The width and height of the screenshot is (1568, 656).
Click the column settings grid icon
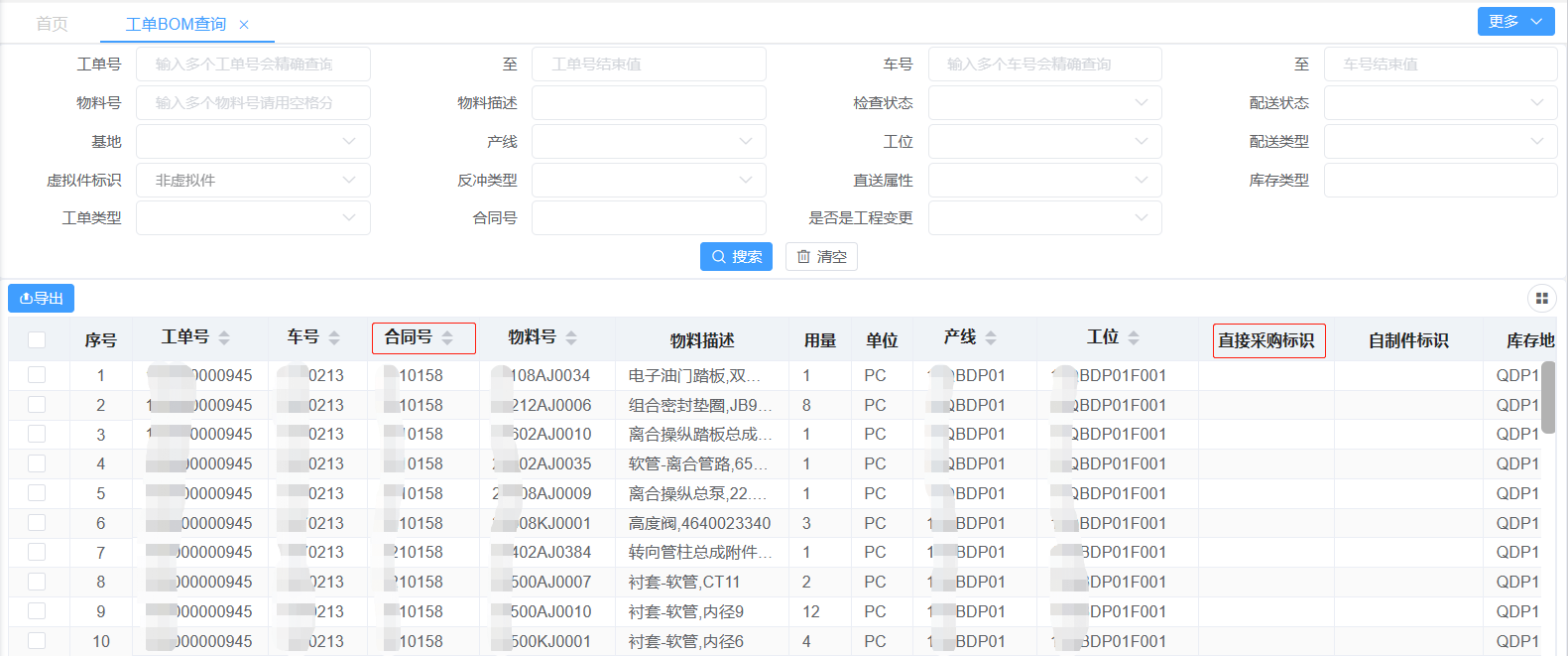1541,298
